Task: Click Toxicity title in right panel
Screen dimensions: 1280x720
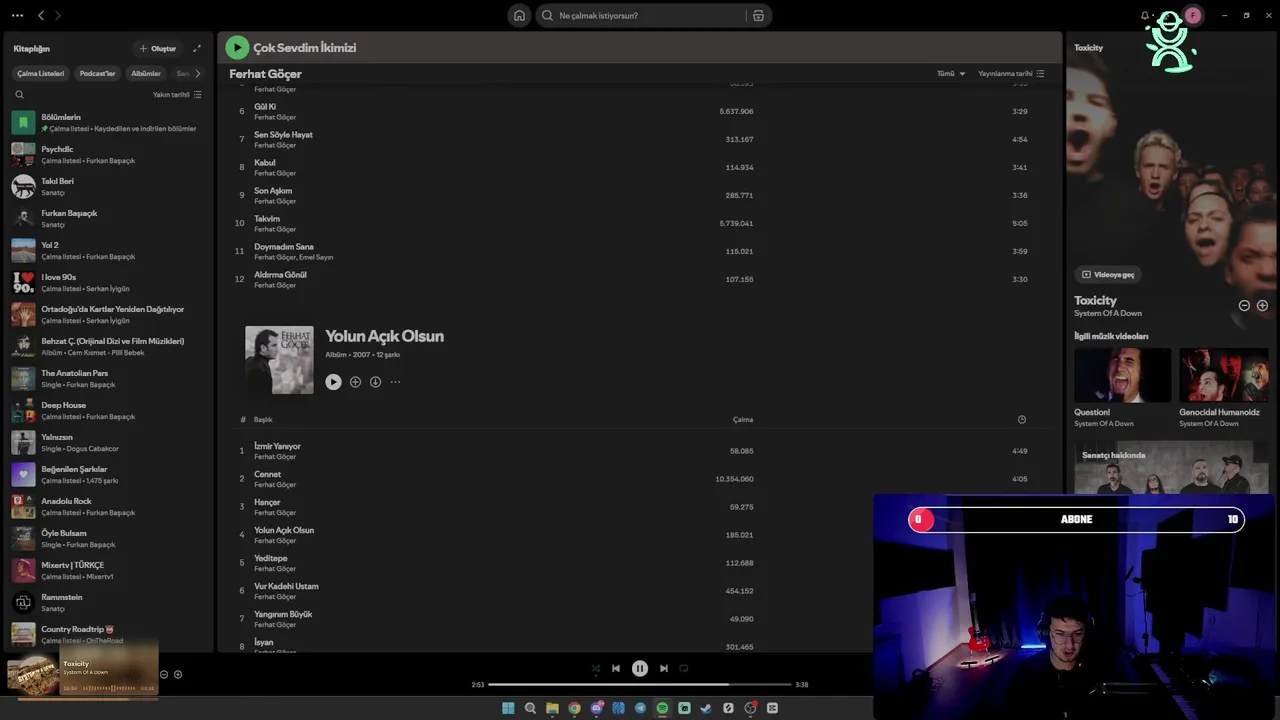Action: pyautogui.click(x=1095, y=300)
